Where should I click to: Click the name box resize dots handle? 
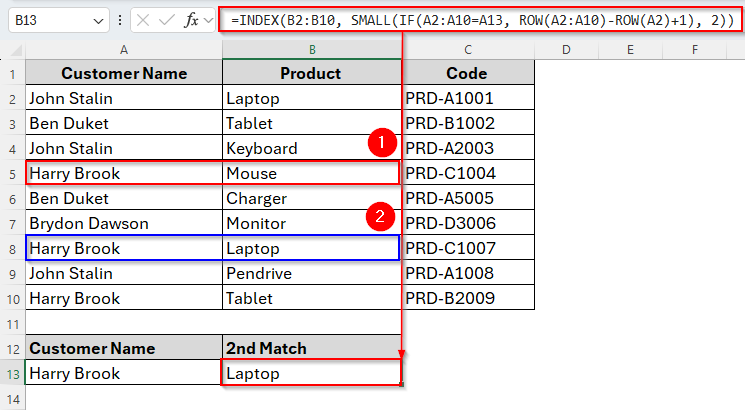click(x=121, y=20)
